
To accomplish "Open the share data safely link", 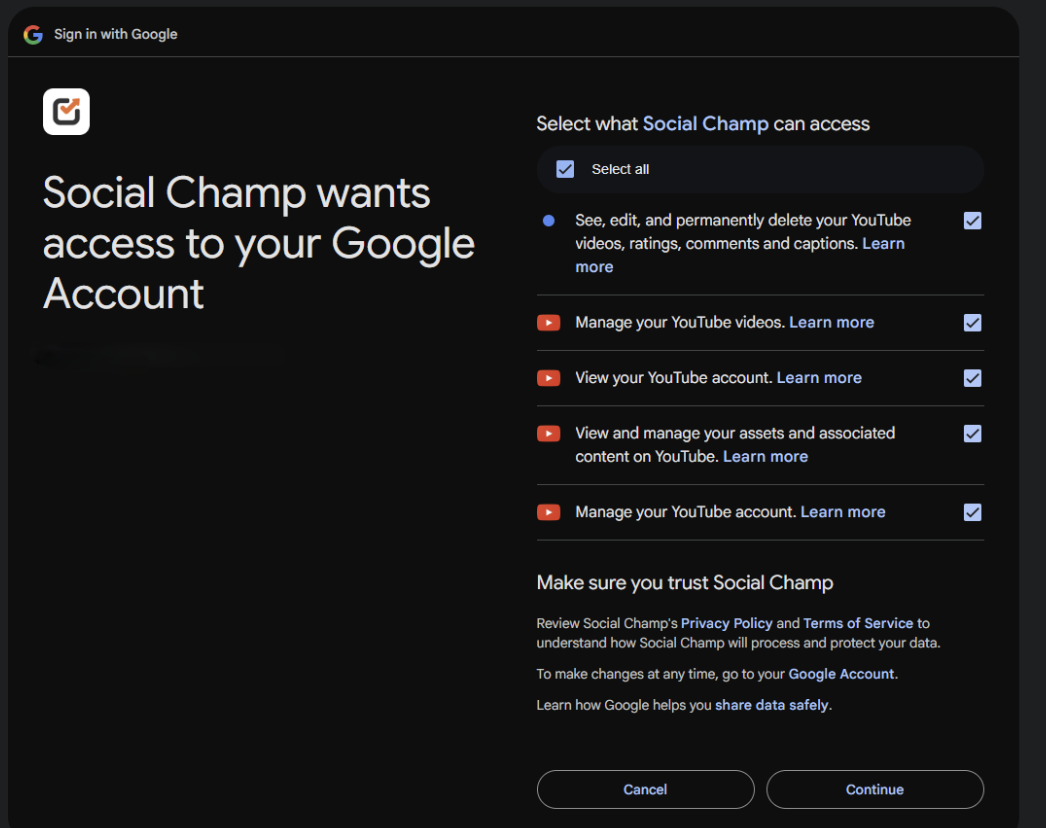I will coord(772,705).
